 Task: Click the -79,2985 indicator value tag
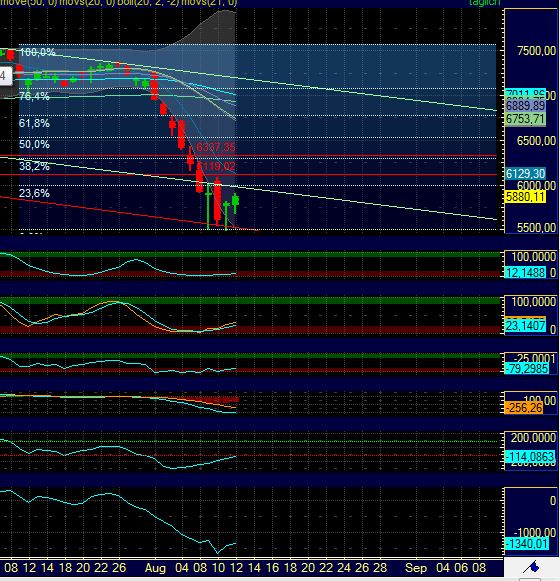[526, 369]
